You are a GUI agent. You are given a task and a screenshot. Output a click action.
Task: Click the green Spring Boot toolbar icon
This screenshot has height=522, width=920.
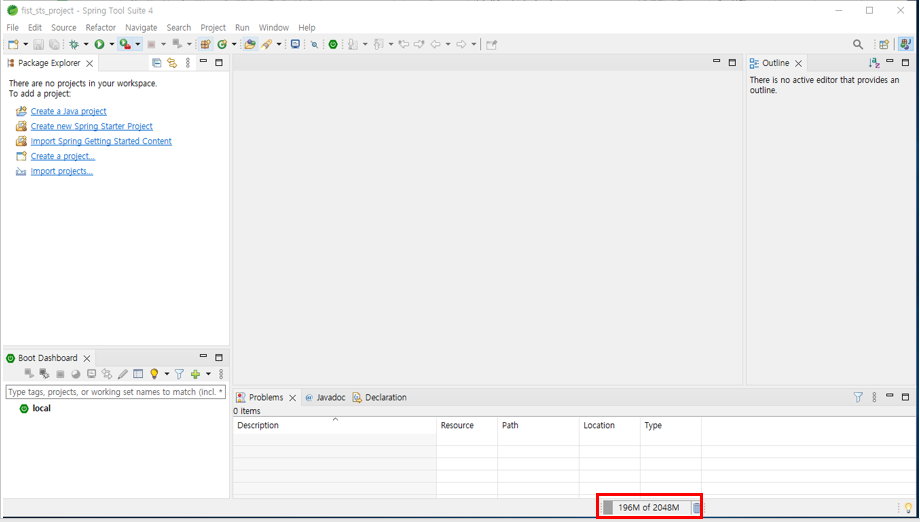pyautogui.click(x=333, y=44)
